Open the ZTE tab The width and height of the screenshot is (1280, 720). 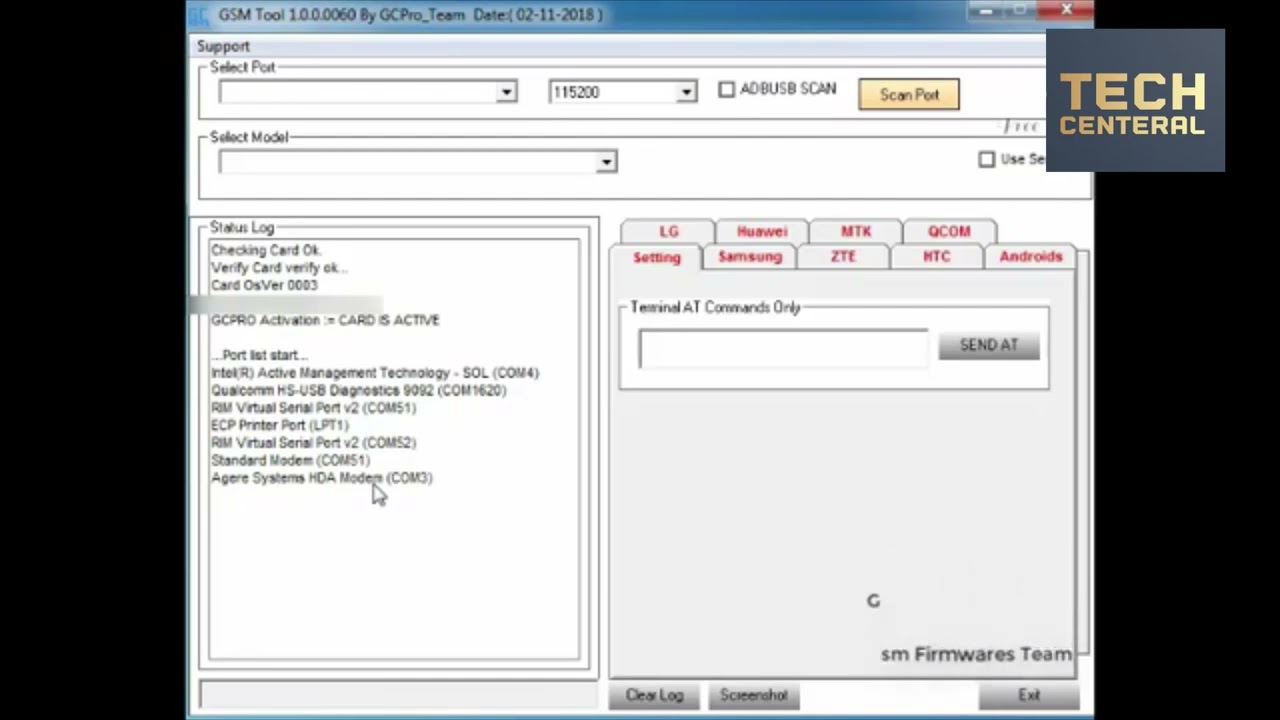pyautogui.click(x=843, y=257)
